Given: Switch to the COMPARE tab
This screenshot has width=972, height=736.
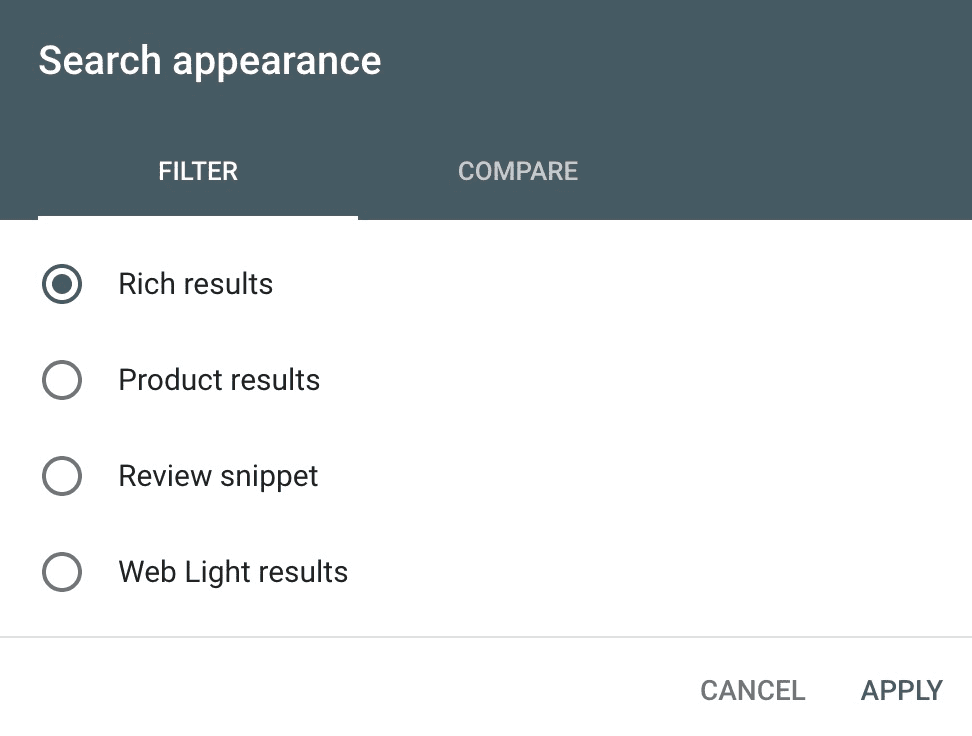Looking at the screenshot, I should pyautogui.click(x=517, y=171).
